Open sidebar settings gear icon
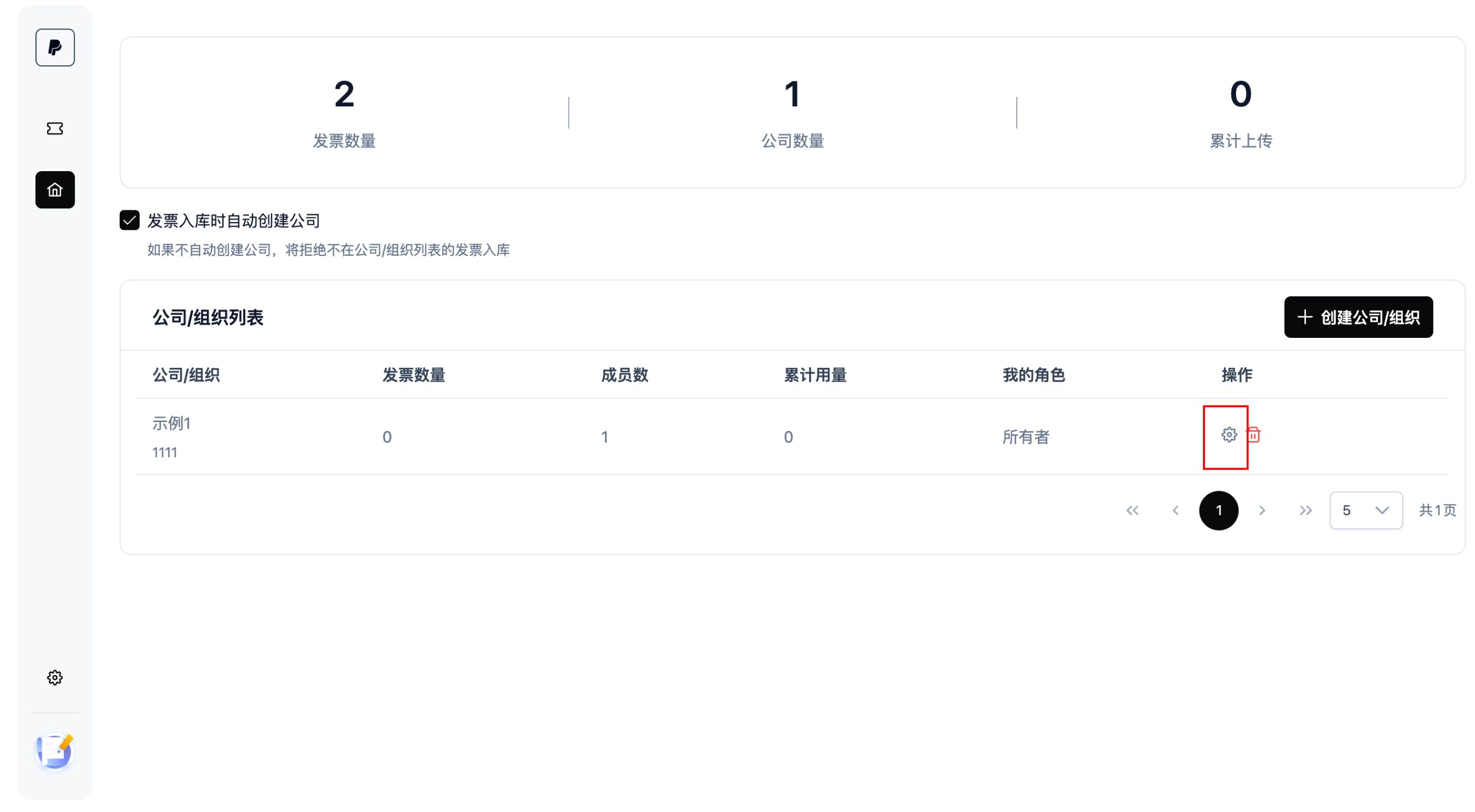Viewport: 1475px width, 812px height. [x=55, y=677]
